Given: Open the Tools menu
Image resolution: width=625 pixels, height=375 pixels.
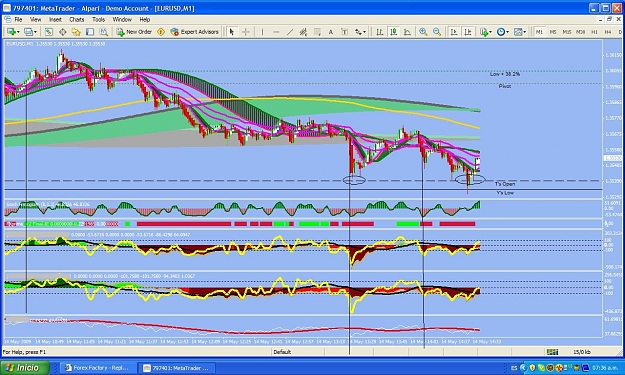Looking at the screenshot, I should pyautogui.click(x=98, y=20).
